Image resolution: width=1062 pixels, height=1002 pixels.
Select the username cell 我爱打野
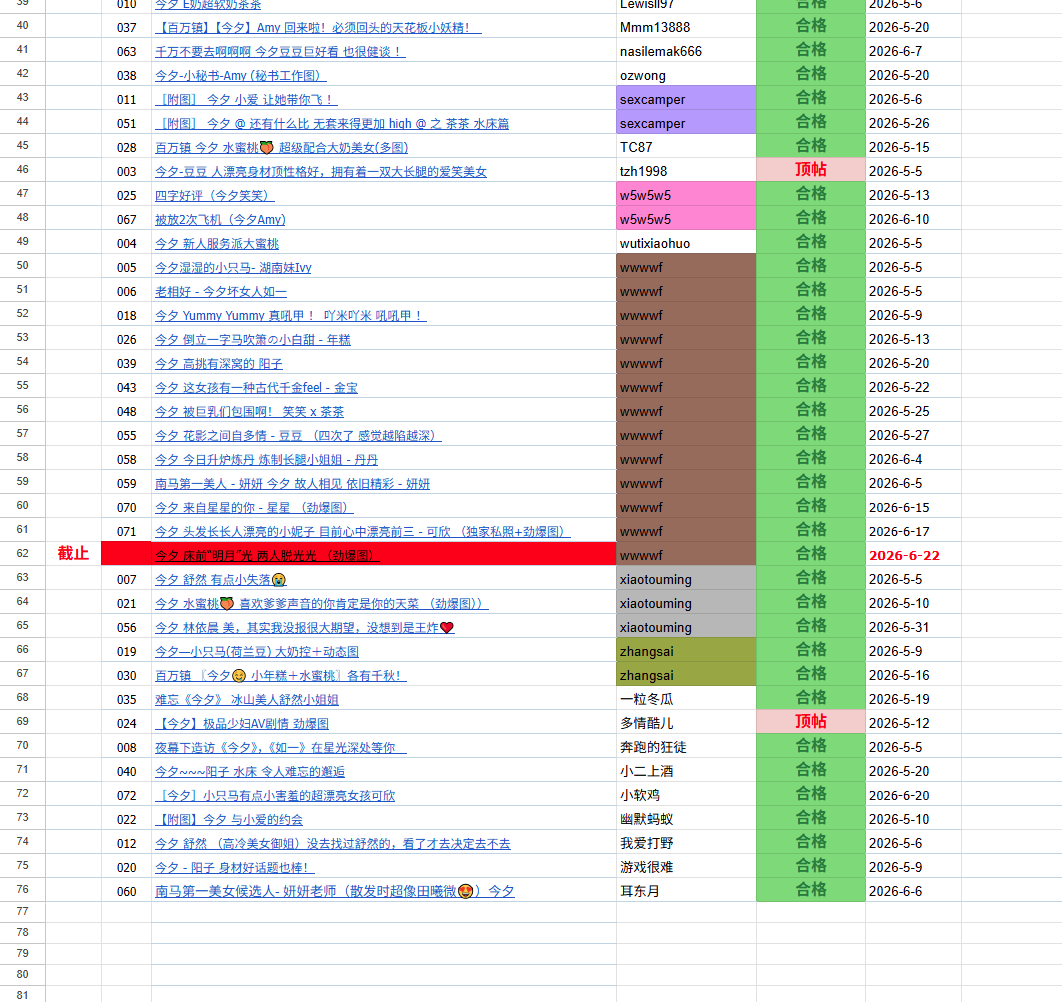[686, 843]
